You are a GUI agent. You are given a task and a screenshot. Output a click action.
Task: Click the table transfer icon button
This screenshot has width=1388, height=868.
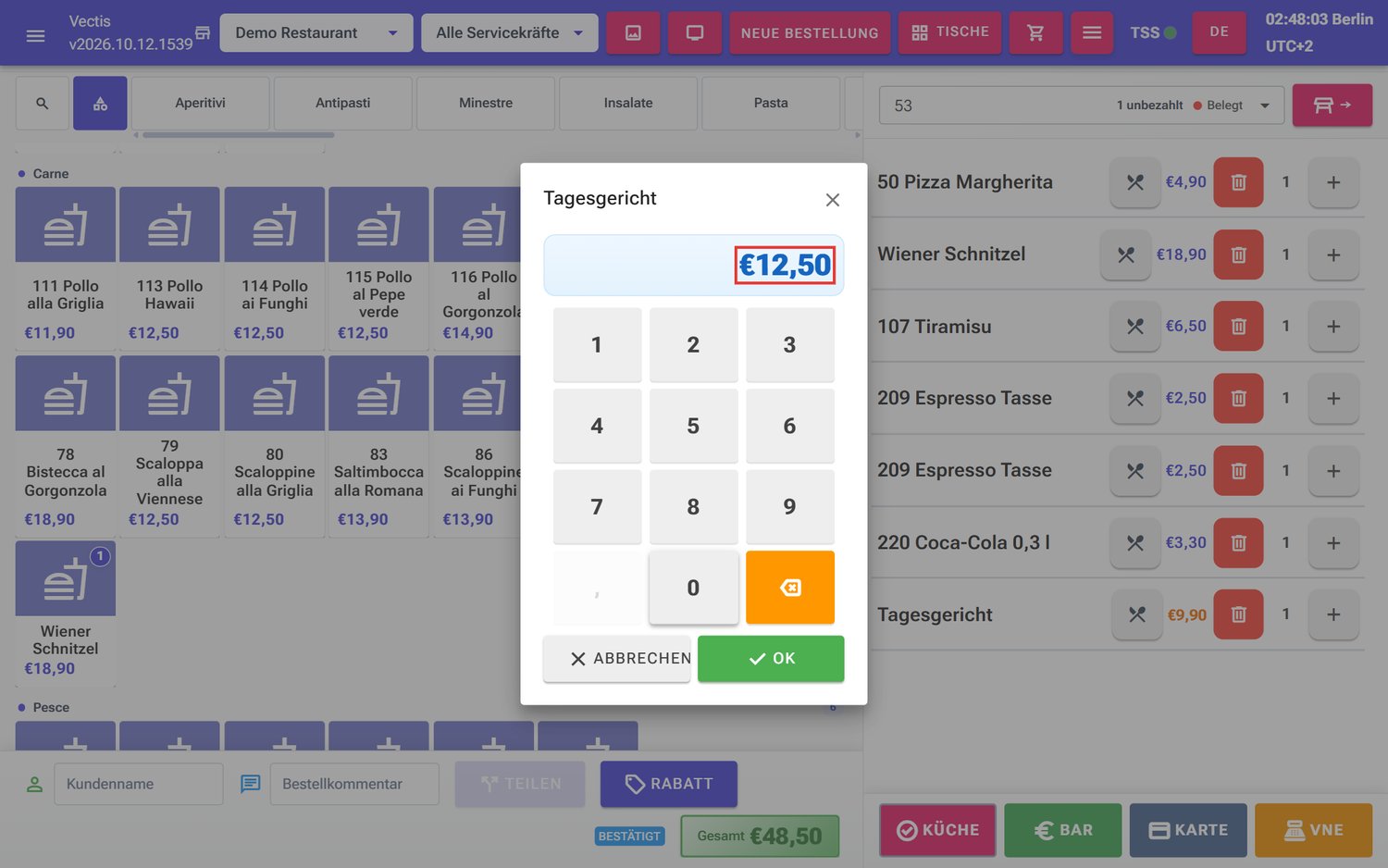pos(1332,105)
